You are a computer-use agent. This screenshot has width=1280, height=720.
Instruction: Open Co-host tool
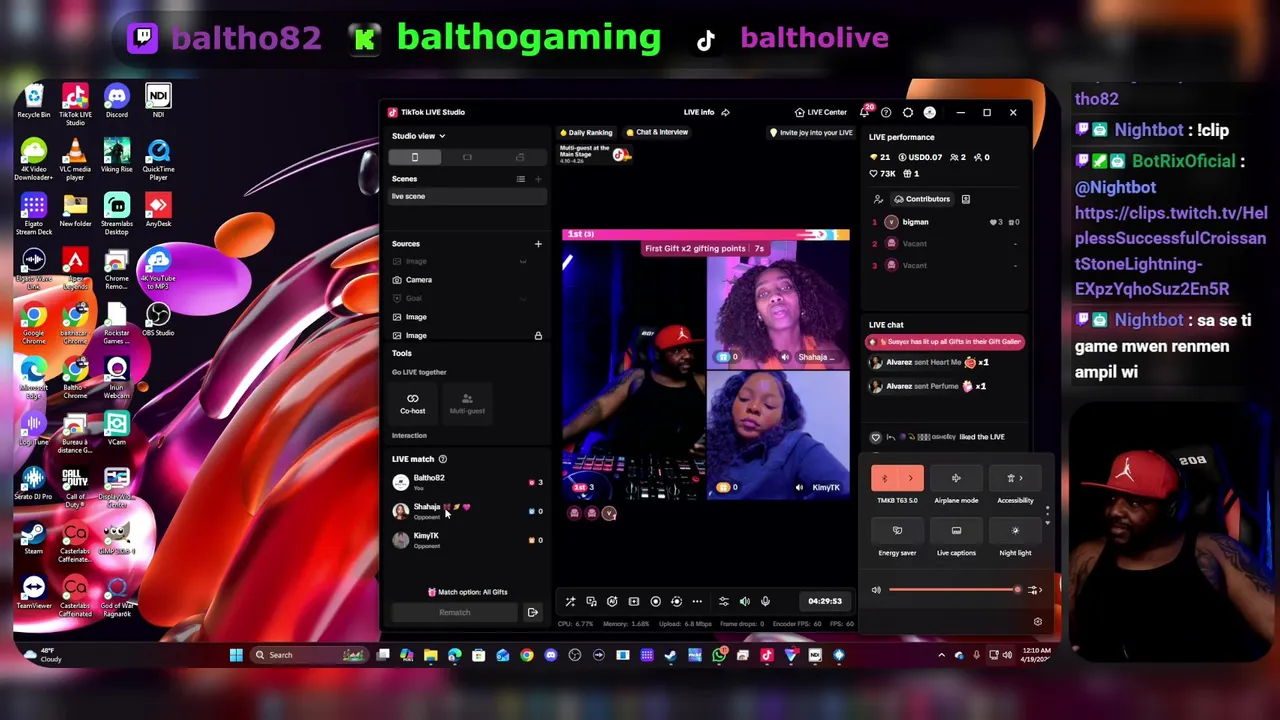[412, 404]
